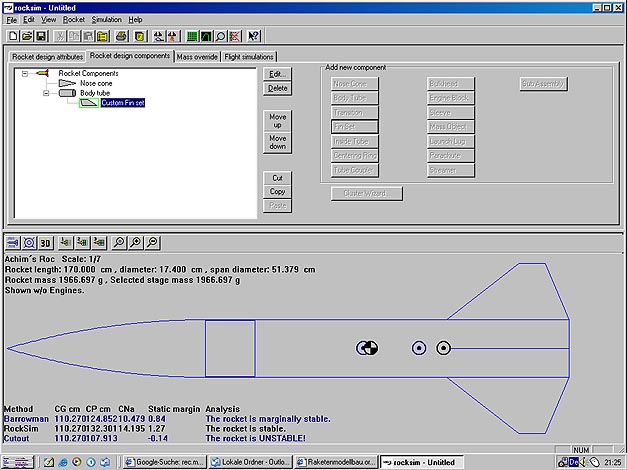Click the yellow book toolbar icon
The image size is (627, 470).
140,36
